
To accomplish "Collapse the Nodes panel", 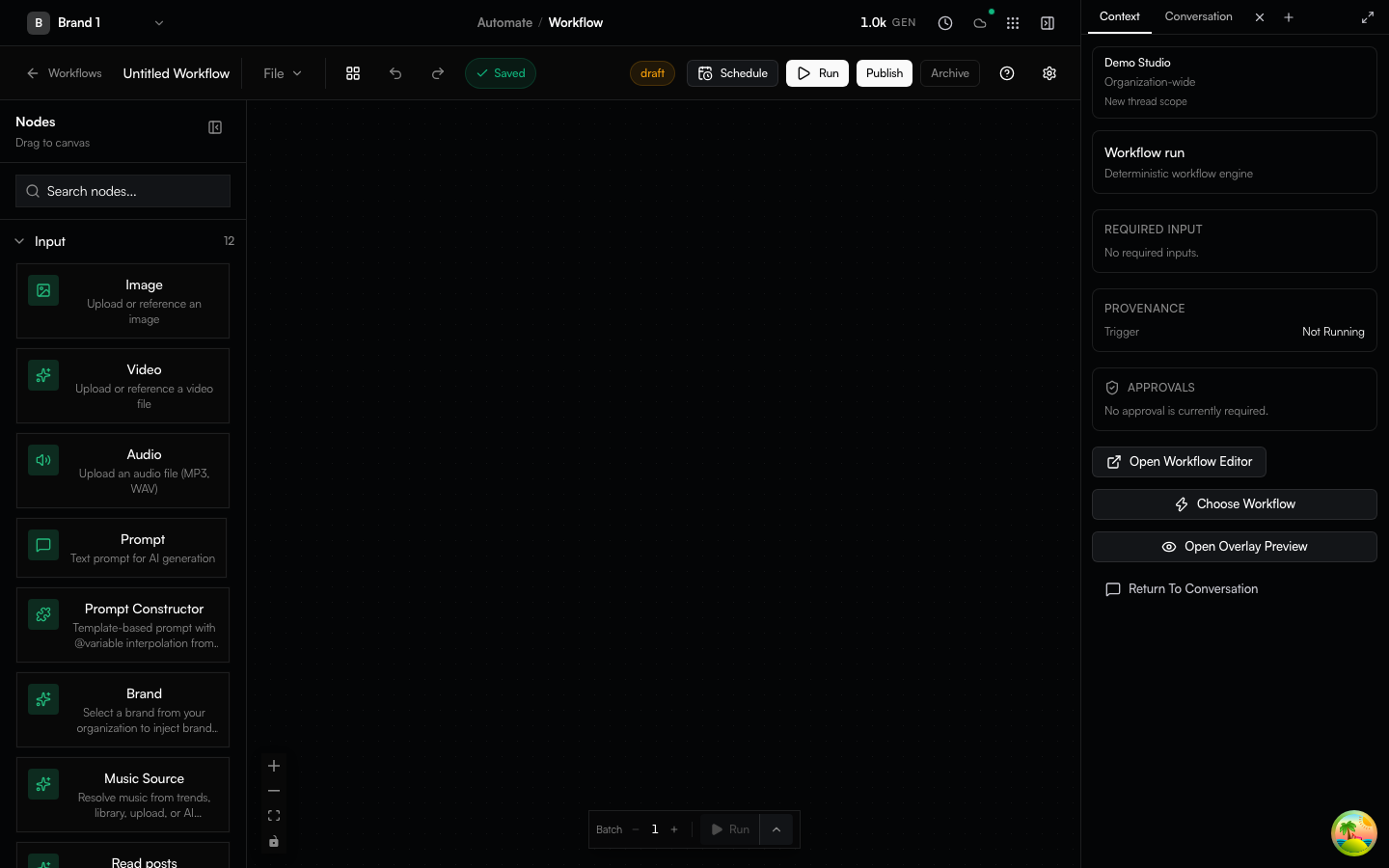I will click(215, 127).
